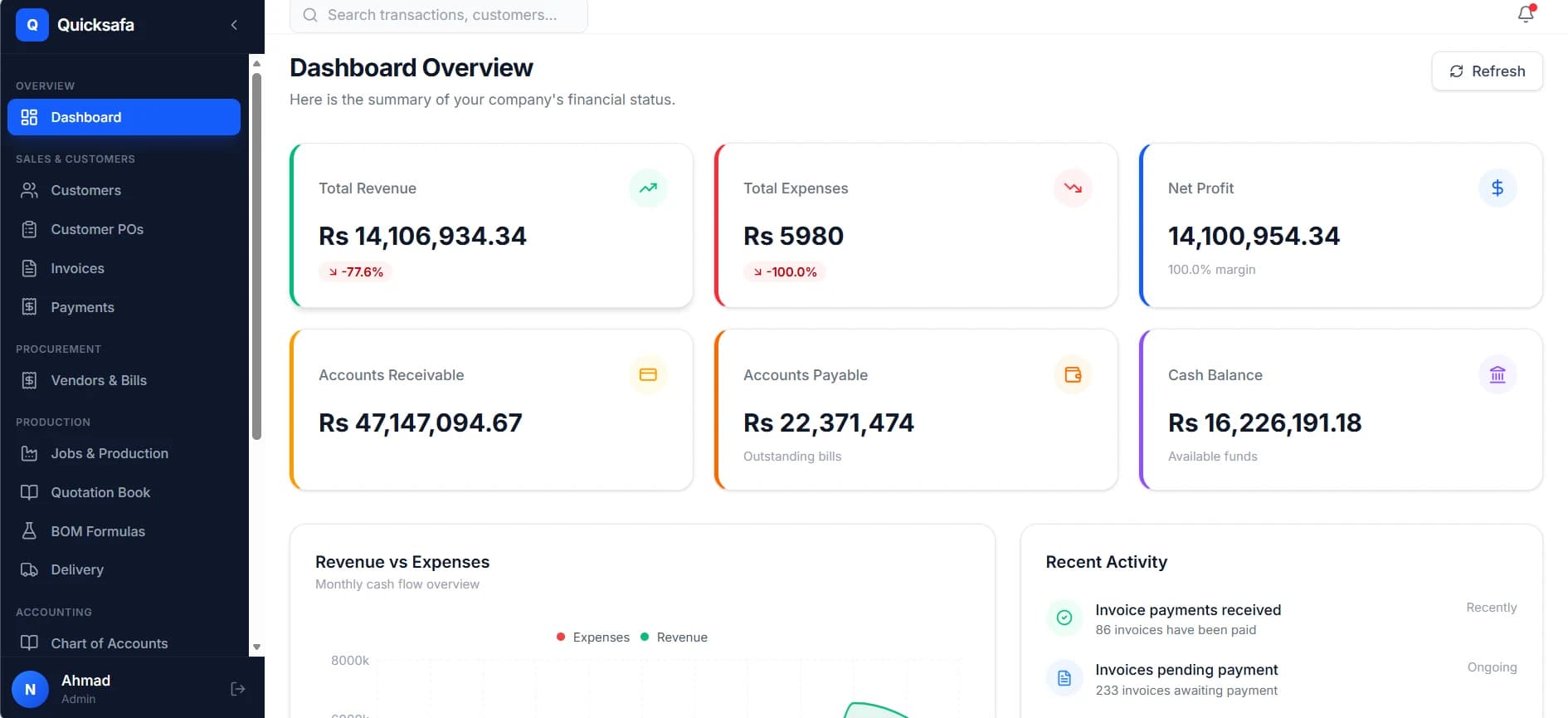This screenshot has width=1568, height=718.
Task: Open the Quotation Book
Action: (x=124, y=492)
